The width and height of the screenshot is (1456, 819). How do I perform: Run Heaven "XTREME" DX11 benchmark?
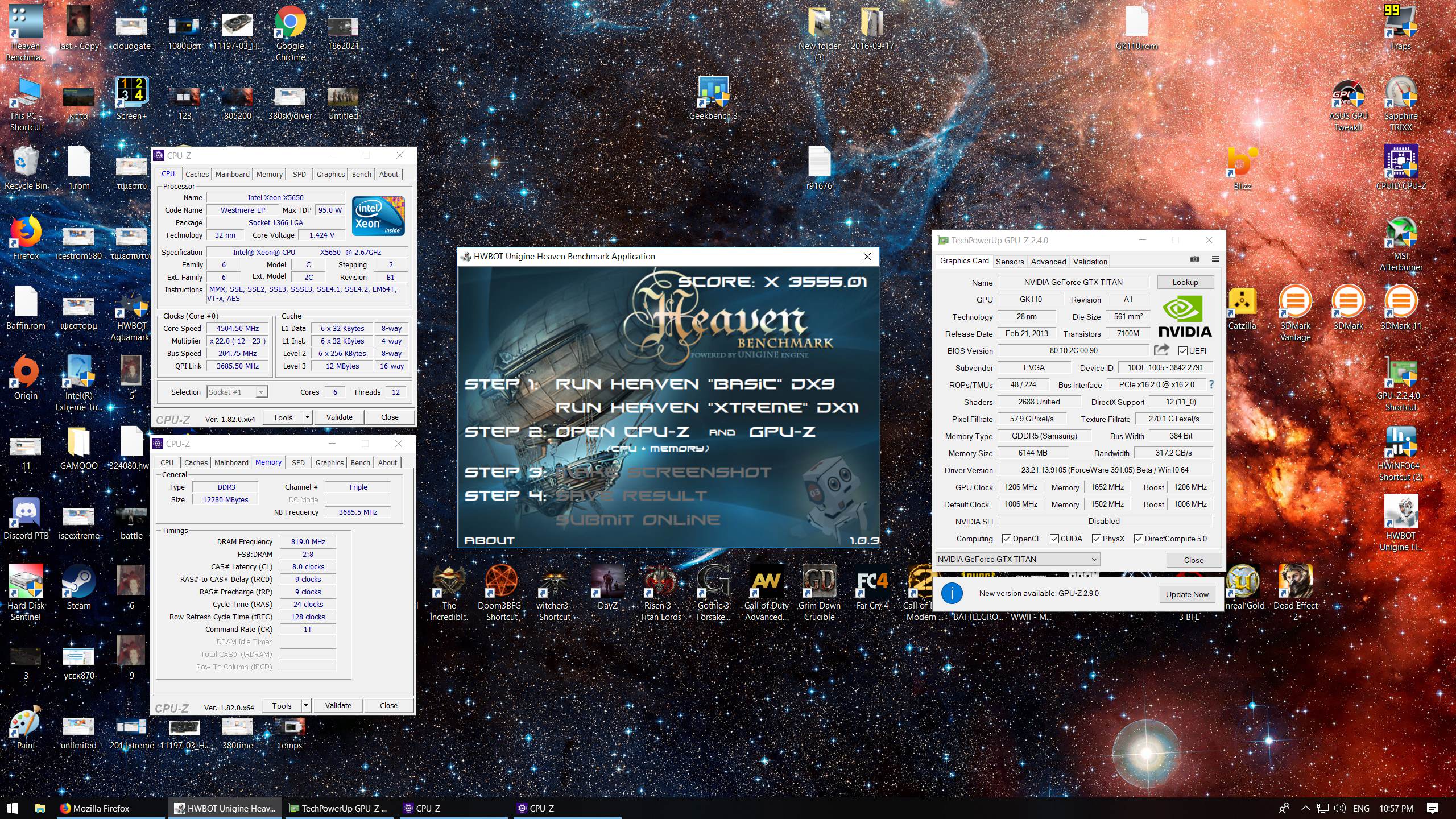tap(707, 407)
